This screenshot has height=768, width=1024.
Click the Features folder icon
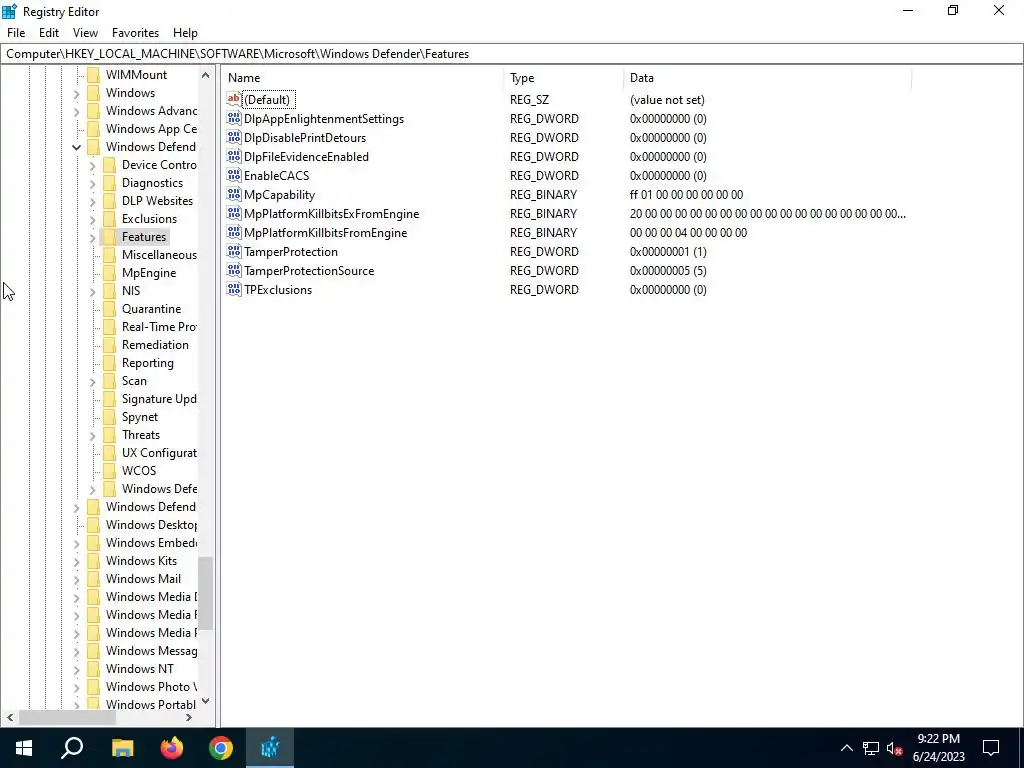coord(109,236)
